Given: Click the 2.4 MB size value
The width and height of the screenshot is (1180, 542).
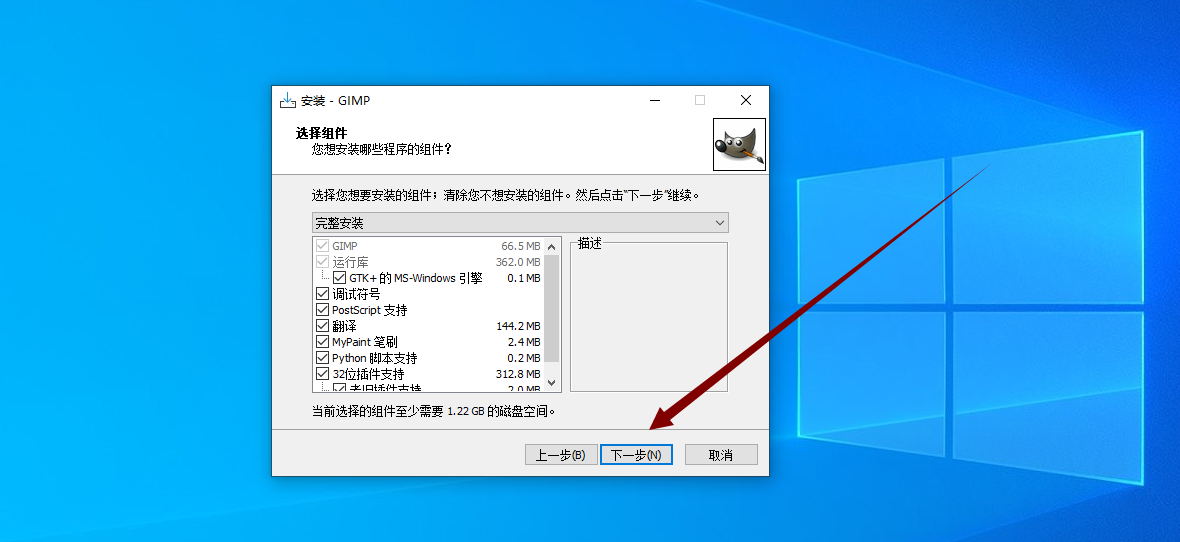Looking at the screenshot, I should pos(524,342).
